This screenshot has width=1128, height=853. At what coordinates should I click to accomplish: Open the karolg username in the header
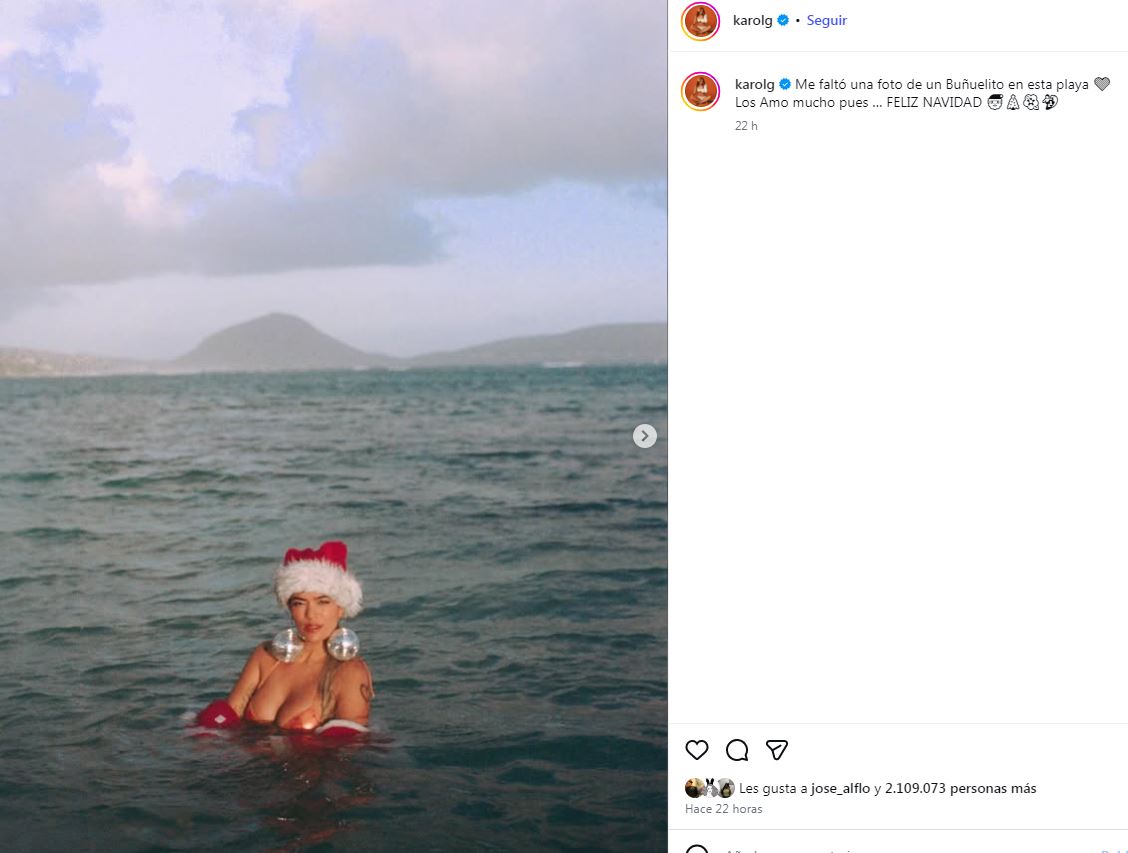pos(753,20)
